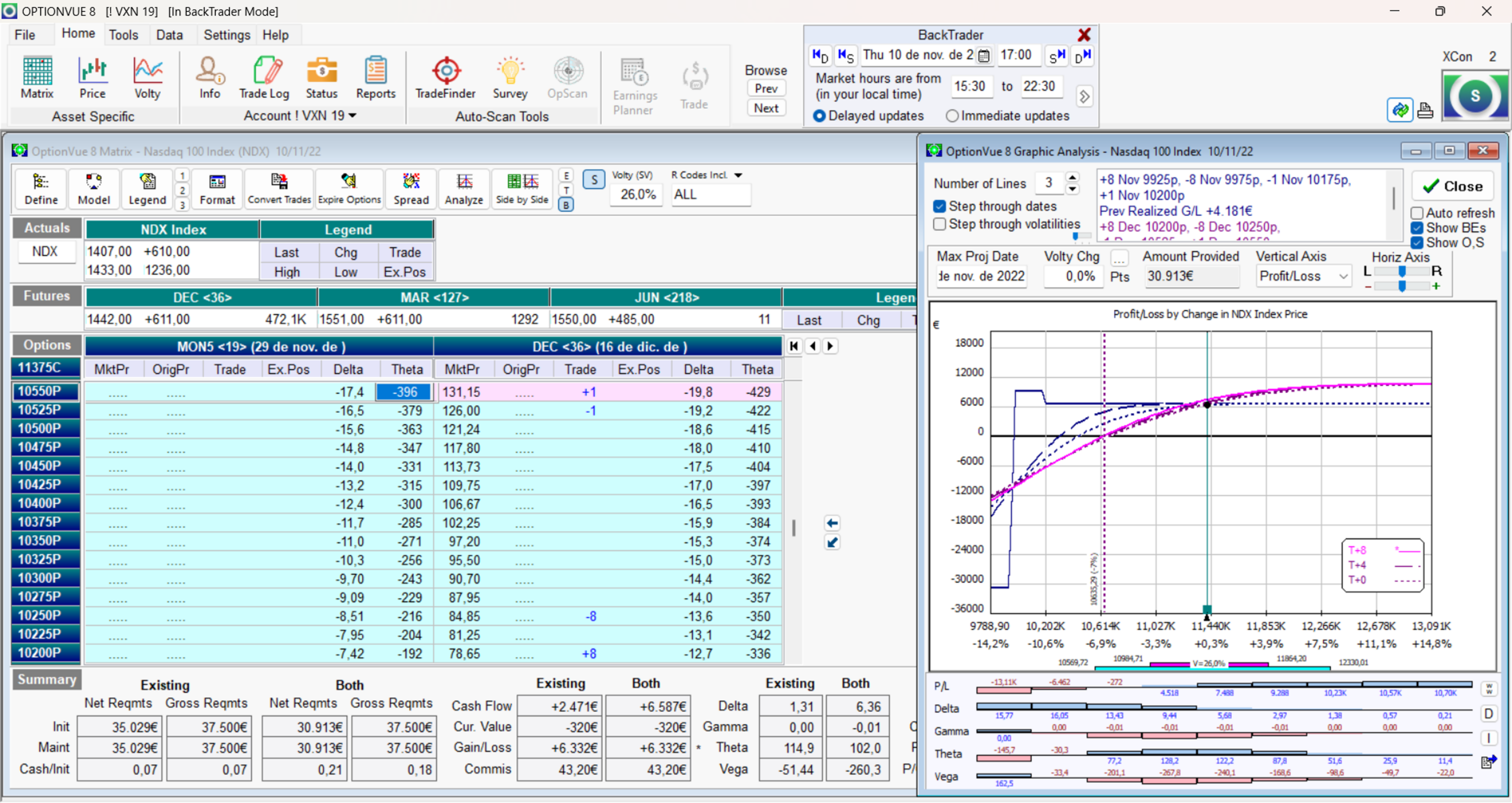
Task: Click the Expire Options icon
Action: 349,189
